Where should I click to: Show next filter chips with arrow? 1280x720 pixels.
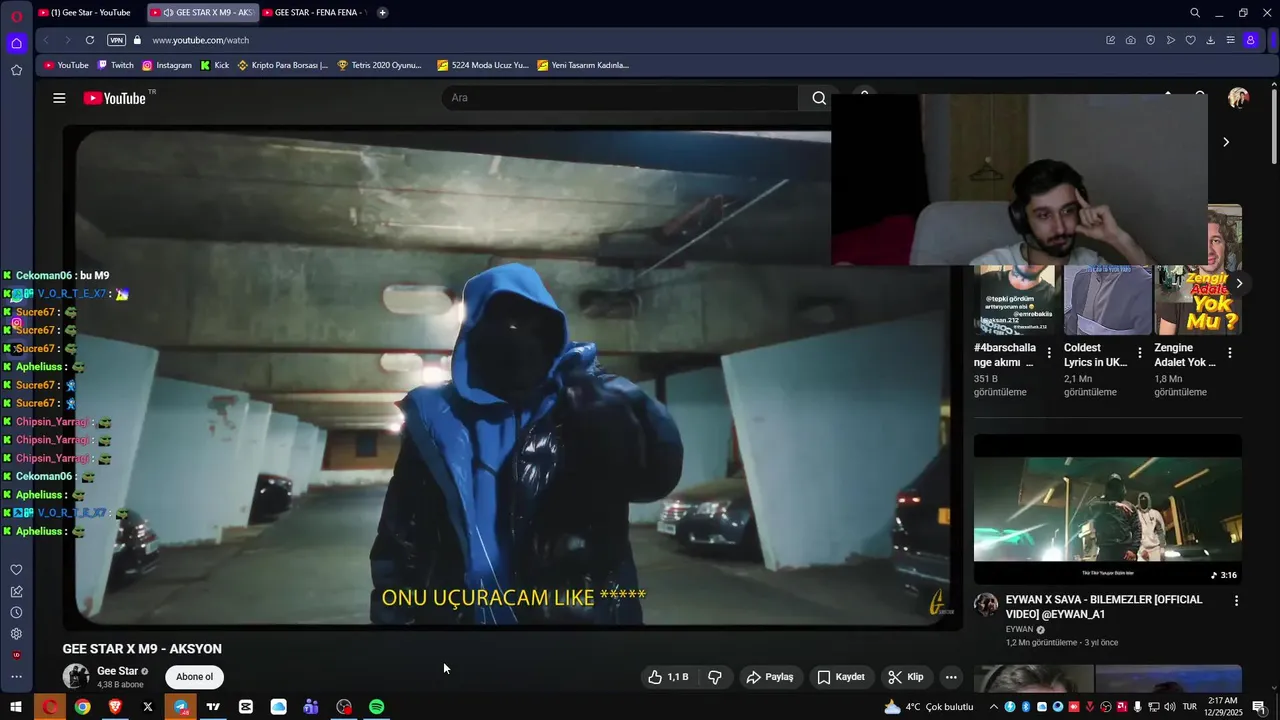(1226, 142)
